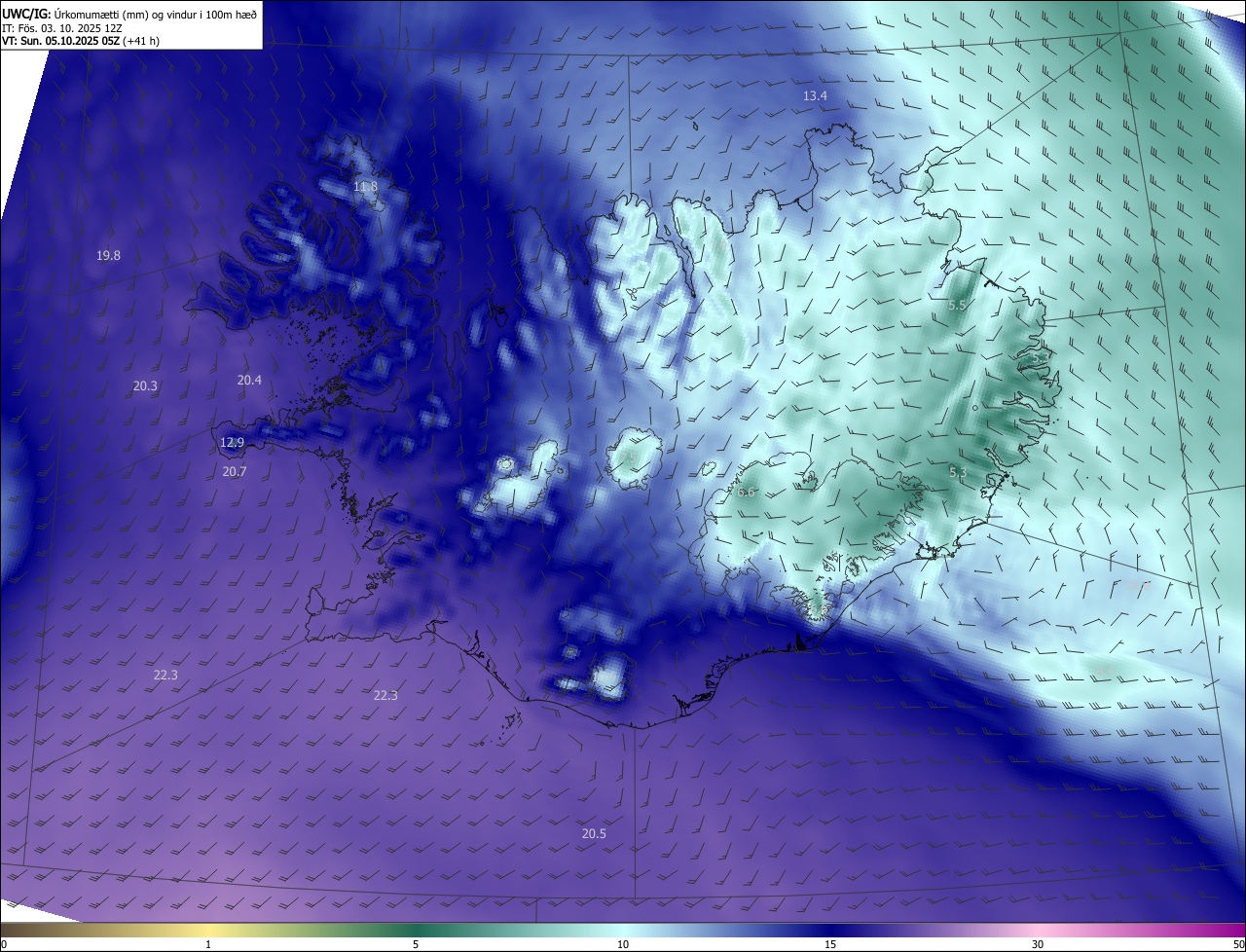Click the '1' tick on the colour scale
Screen dimensions: 1246x952
coord(208,945)
